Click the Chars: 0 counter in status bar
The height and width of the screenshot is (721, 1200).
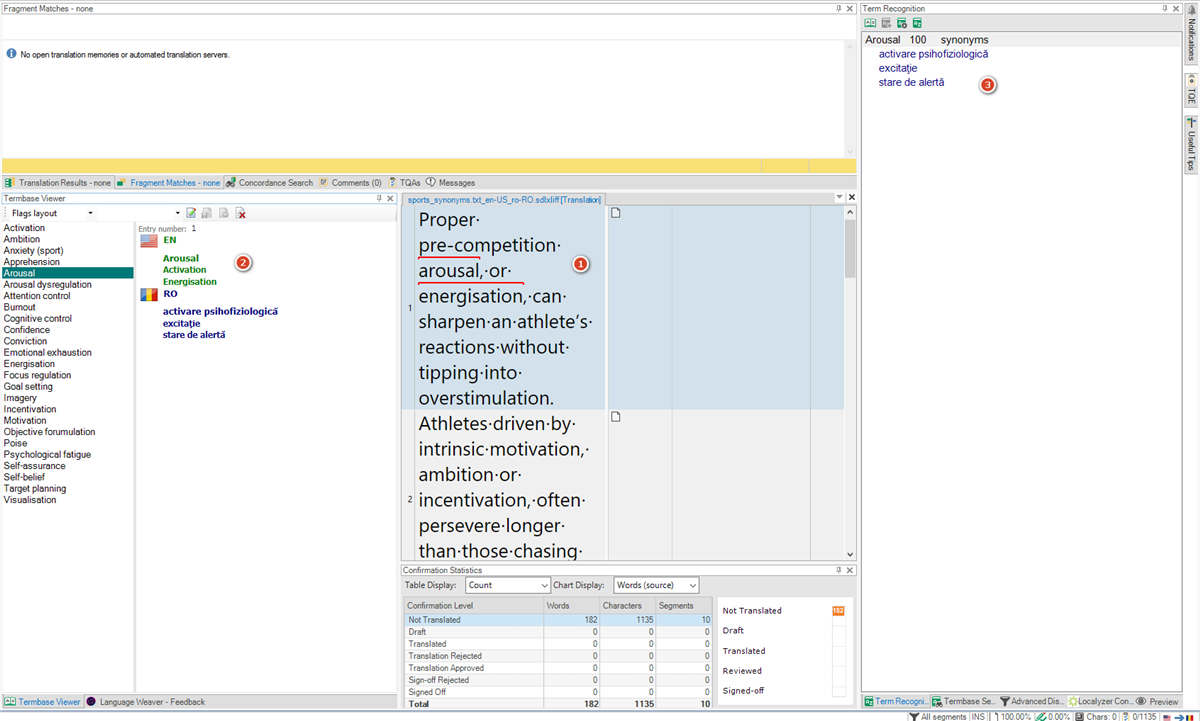tap(1098, 716)
